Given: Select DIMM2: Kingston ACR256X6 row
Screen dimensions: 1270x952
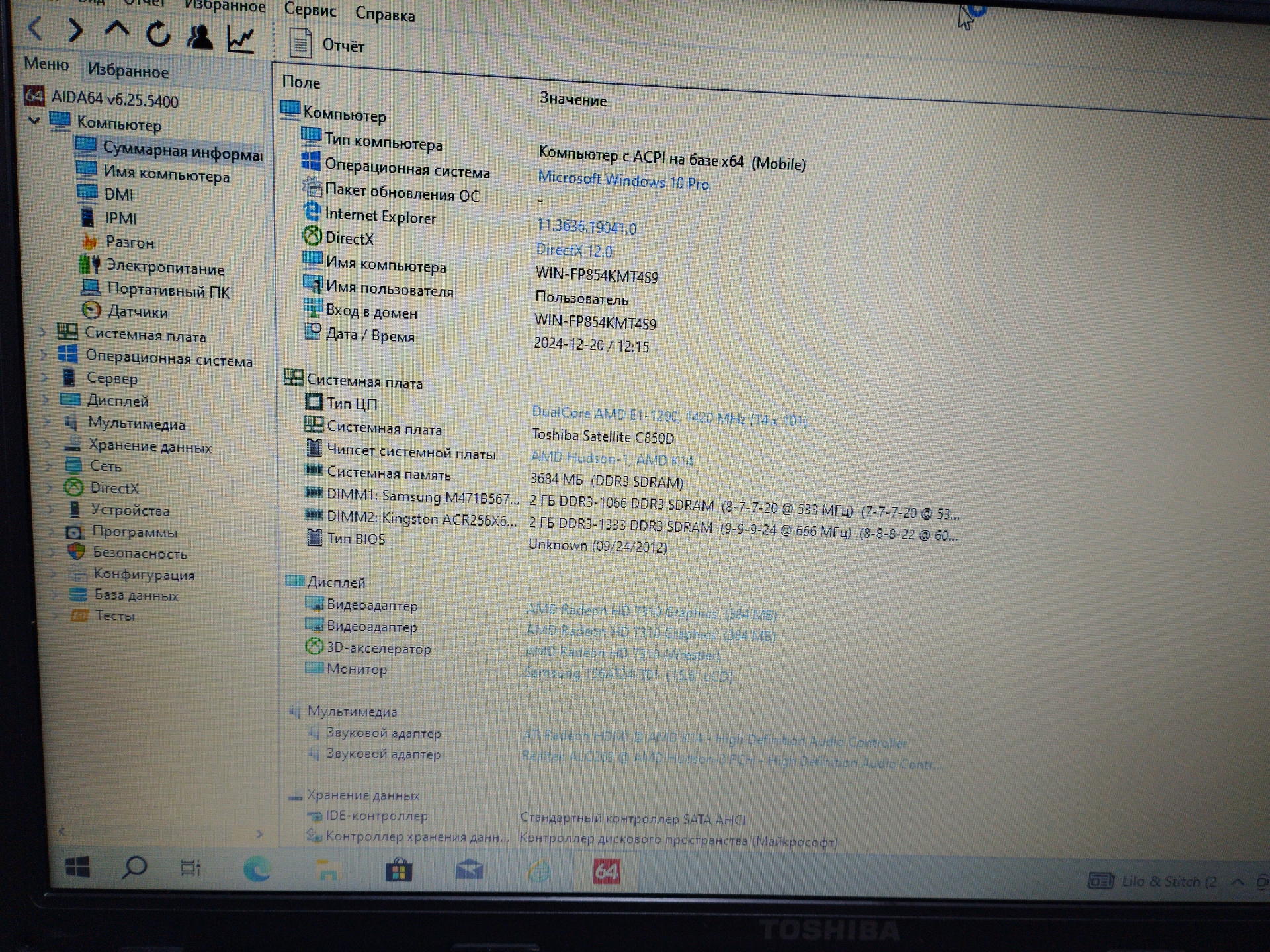Looking at the screenshot, I should point(630,526).
